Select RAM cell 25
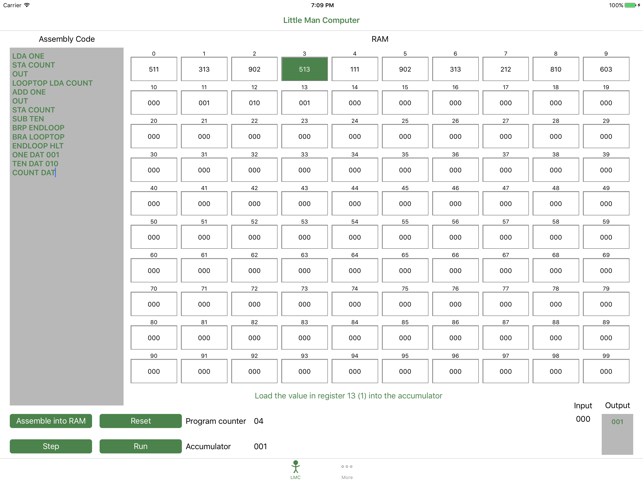The height and width of the screenshot is (482, 643). click(x=405, y=137)
